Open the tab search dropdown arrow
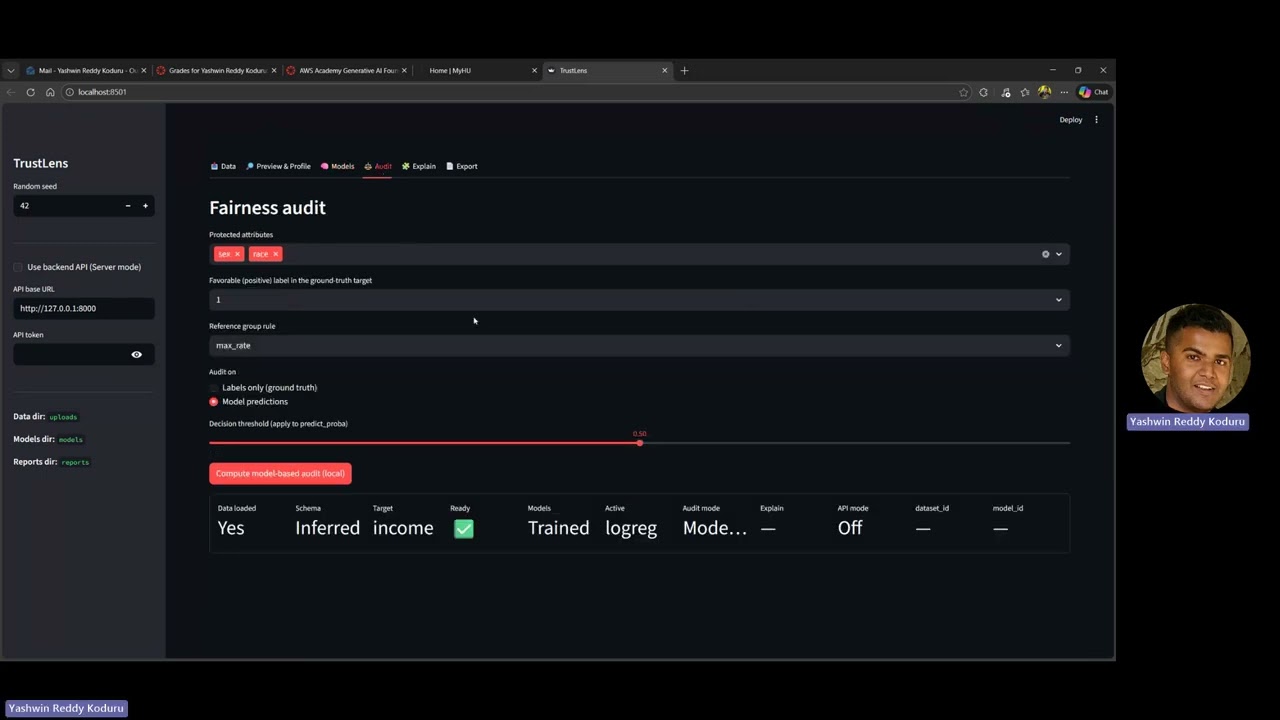This screenshot has height=720, width=1280. pos(11,70)
